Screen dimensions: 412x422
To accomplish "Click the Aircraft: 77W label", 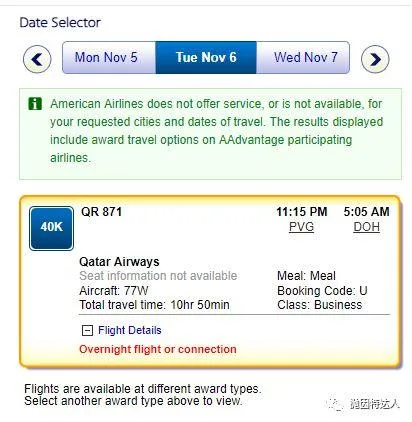I will click(114, 290).
